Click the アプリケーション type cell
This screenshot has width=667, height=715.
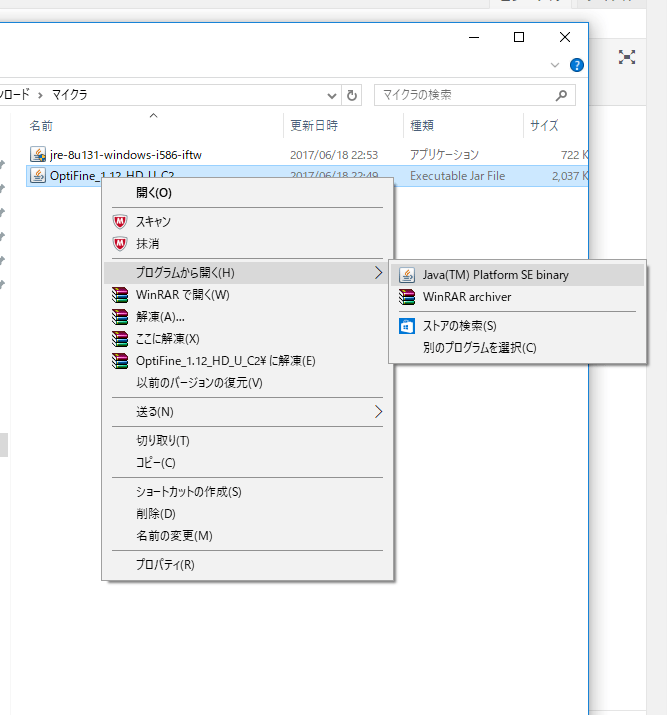pyautogui.click(x=444, y=155)
